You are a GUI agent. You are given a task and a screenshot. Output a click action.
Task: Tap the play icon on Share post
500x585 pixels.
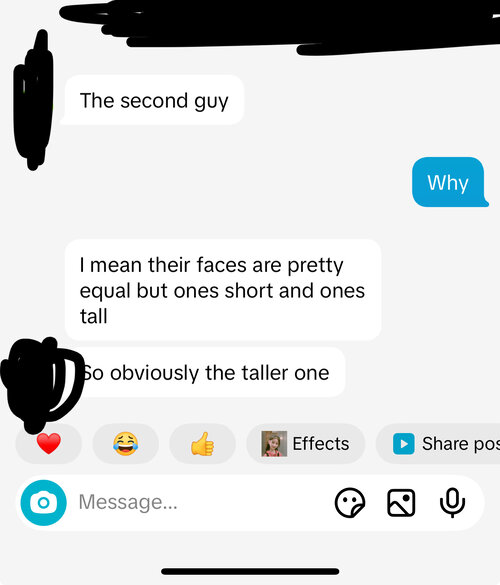pyautogui.click(x=403, y=444)
